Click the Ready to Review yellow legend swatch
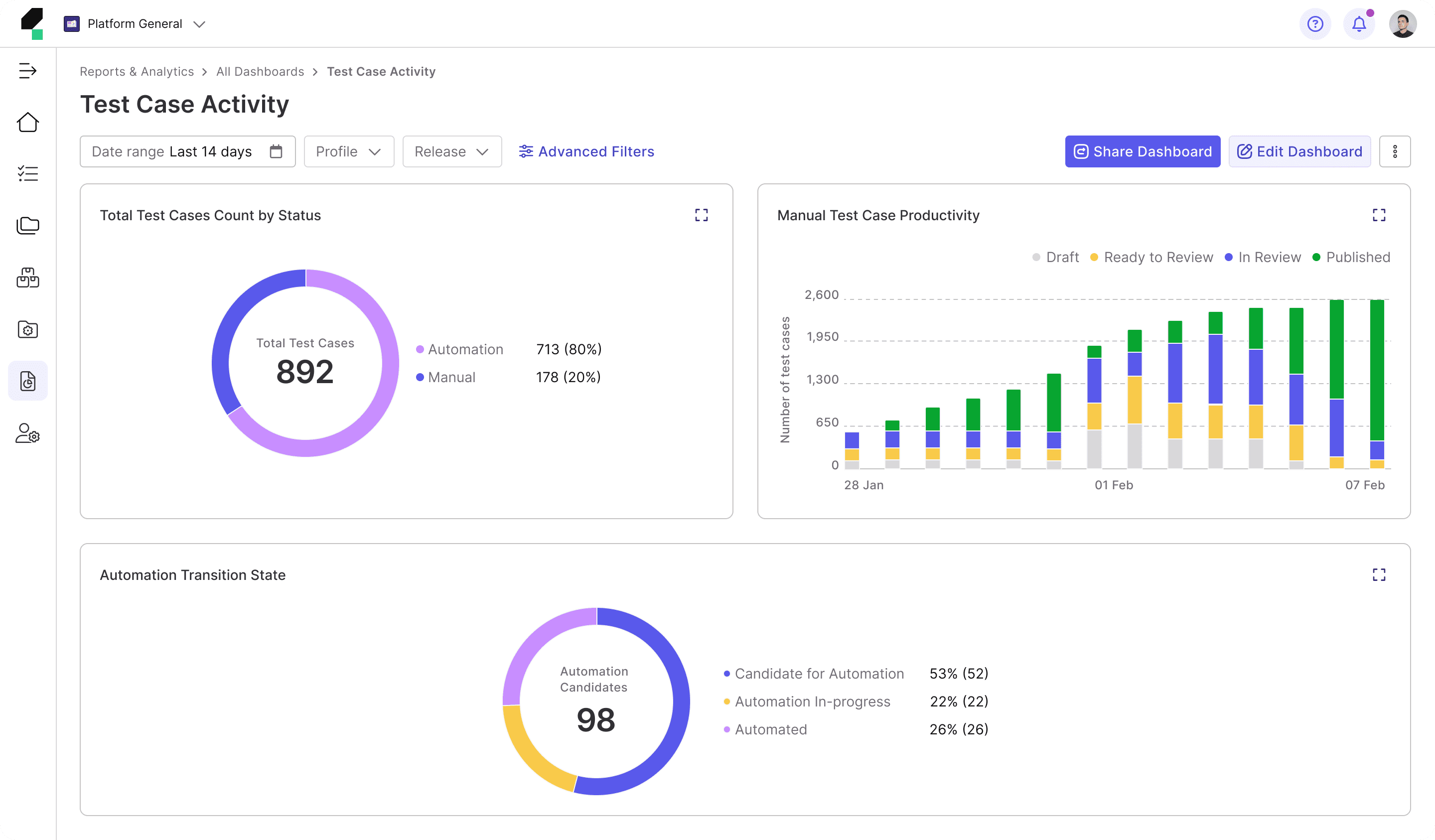1435x840 pixels. [x=1094, y=258]
